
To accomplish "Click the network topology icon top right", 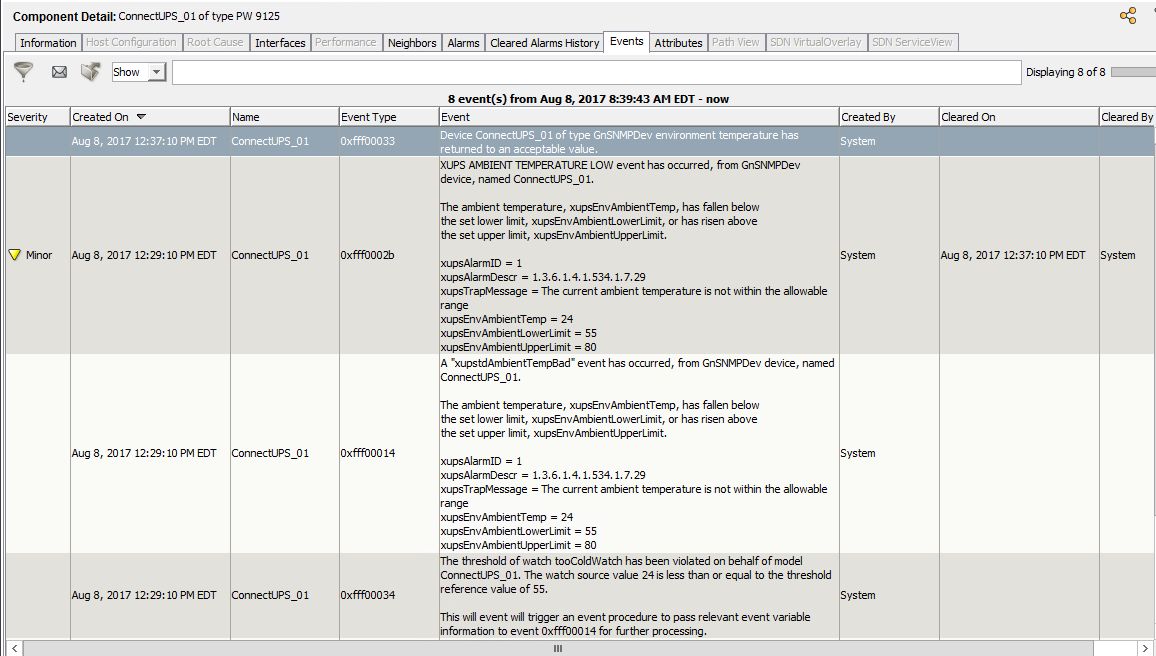I will pyautogui.click(x=1128, y=16).
